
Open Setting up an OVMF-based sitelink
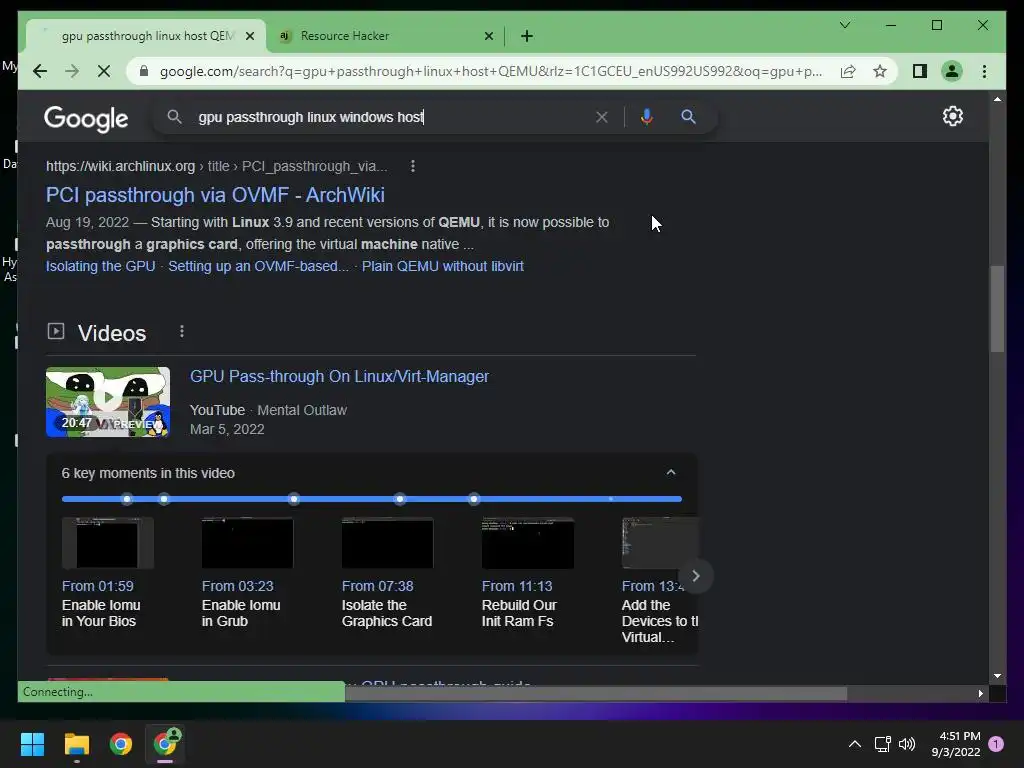pyautogui.click(x=259, y=266)
